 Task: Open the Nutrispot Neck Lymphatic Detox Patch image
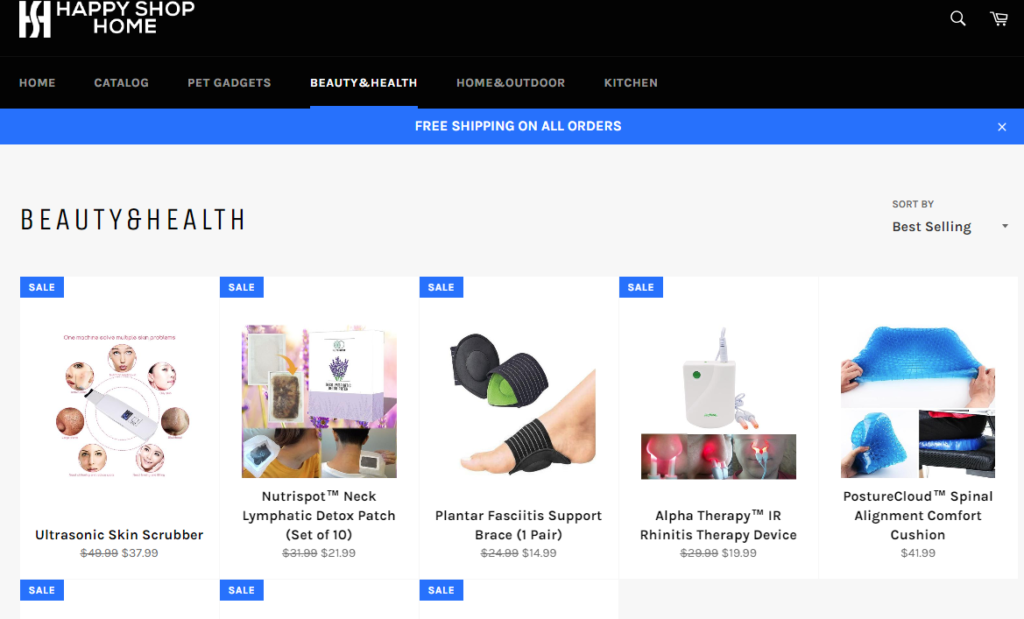pyautogui.click(x=319, y=402)
